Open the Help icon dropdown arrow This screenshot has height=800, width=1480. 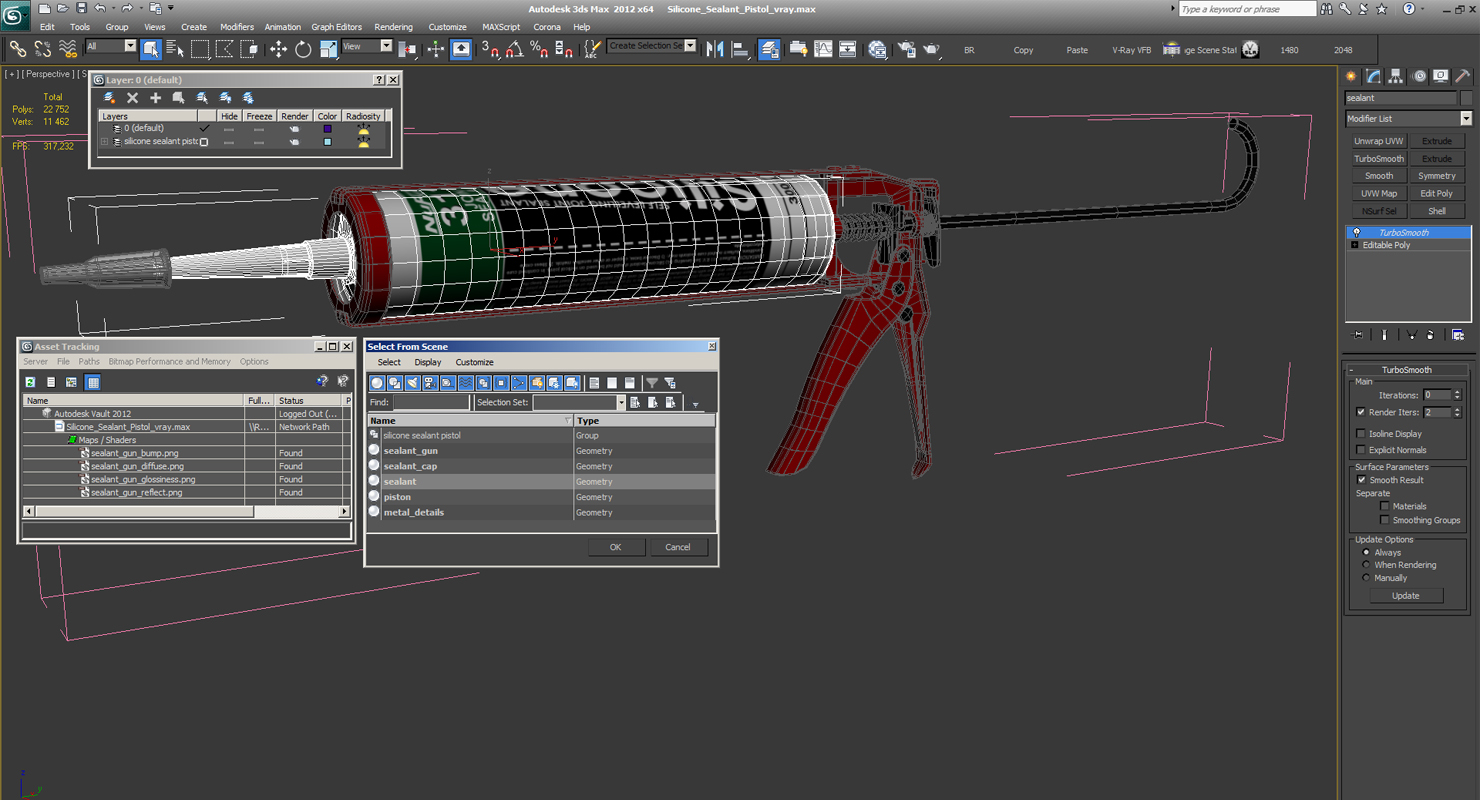click(x=1423, y=9)
